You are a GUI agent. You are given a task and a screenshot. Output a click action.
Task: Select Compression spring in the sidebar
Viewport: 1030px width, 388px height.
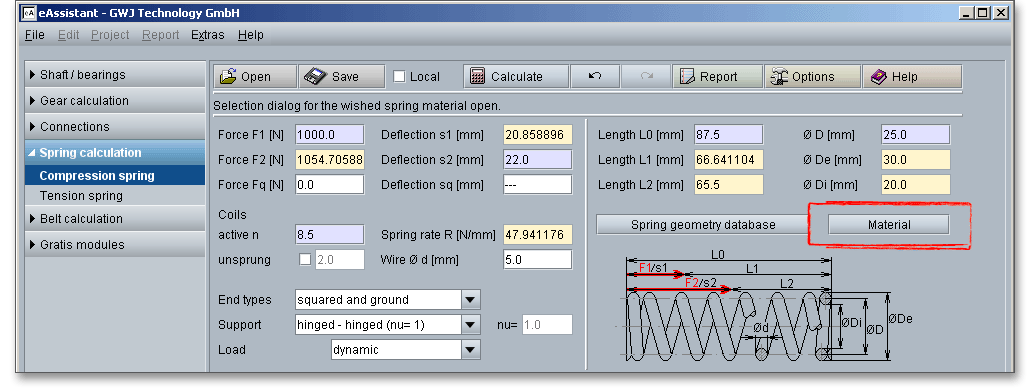click(115, 175)
